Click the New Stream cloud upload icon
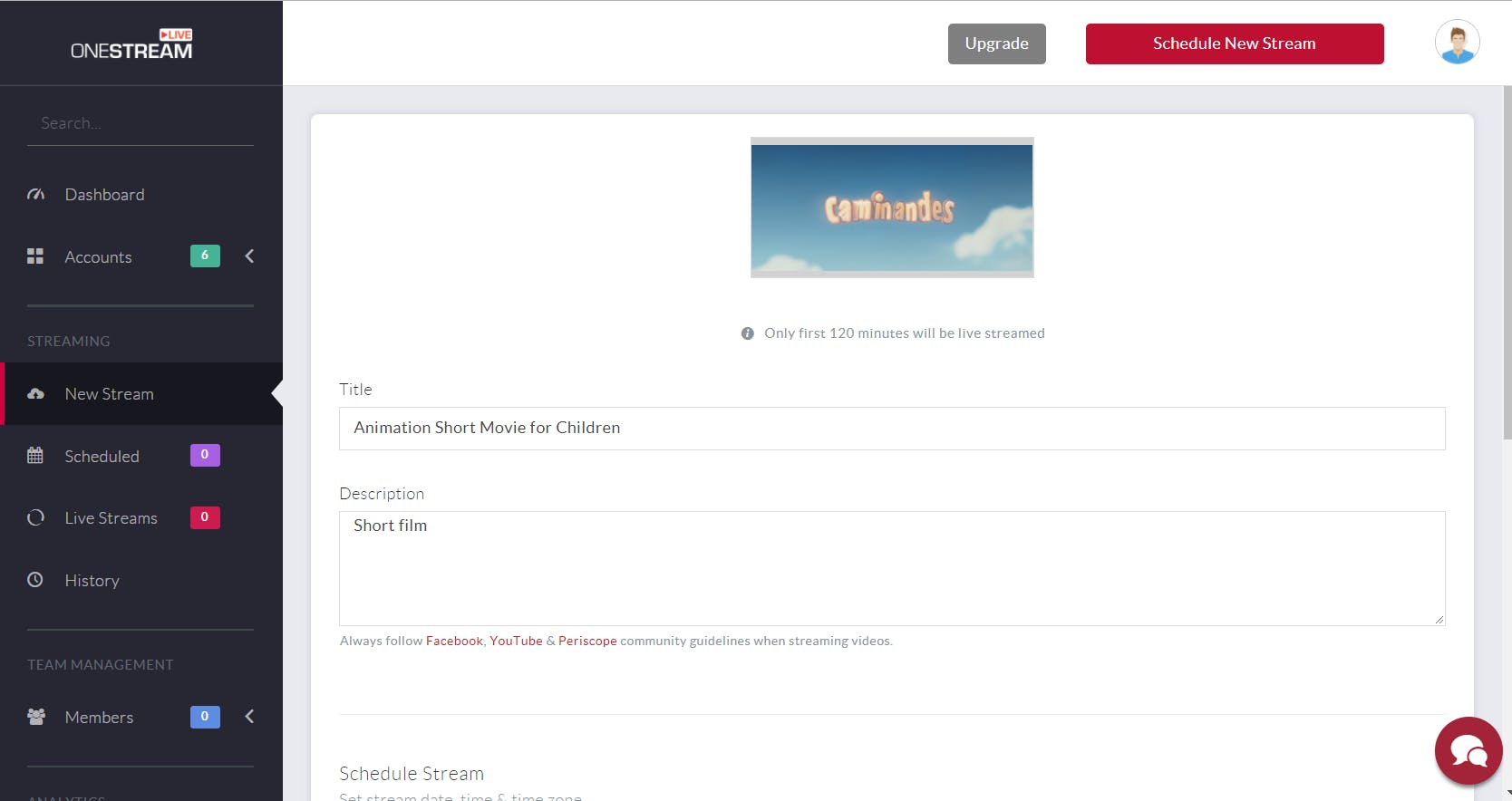The width and height of the screenshot is (1512, 801). point(35,394)
